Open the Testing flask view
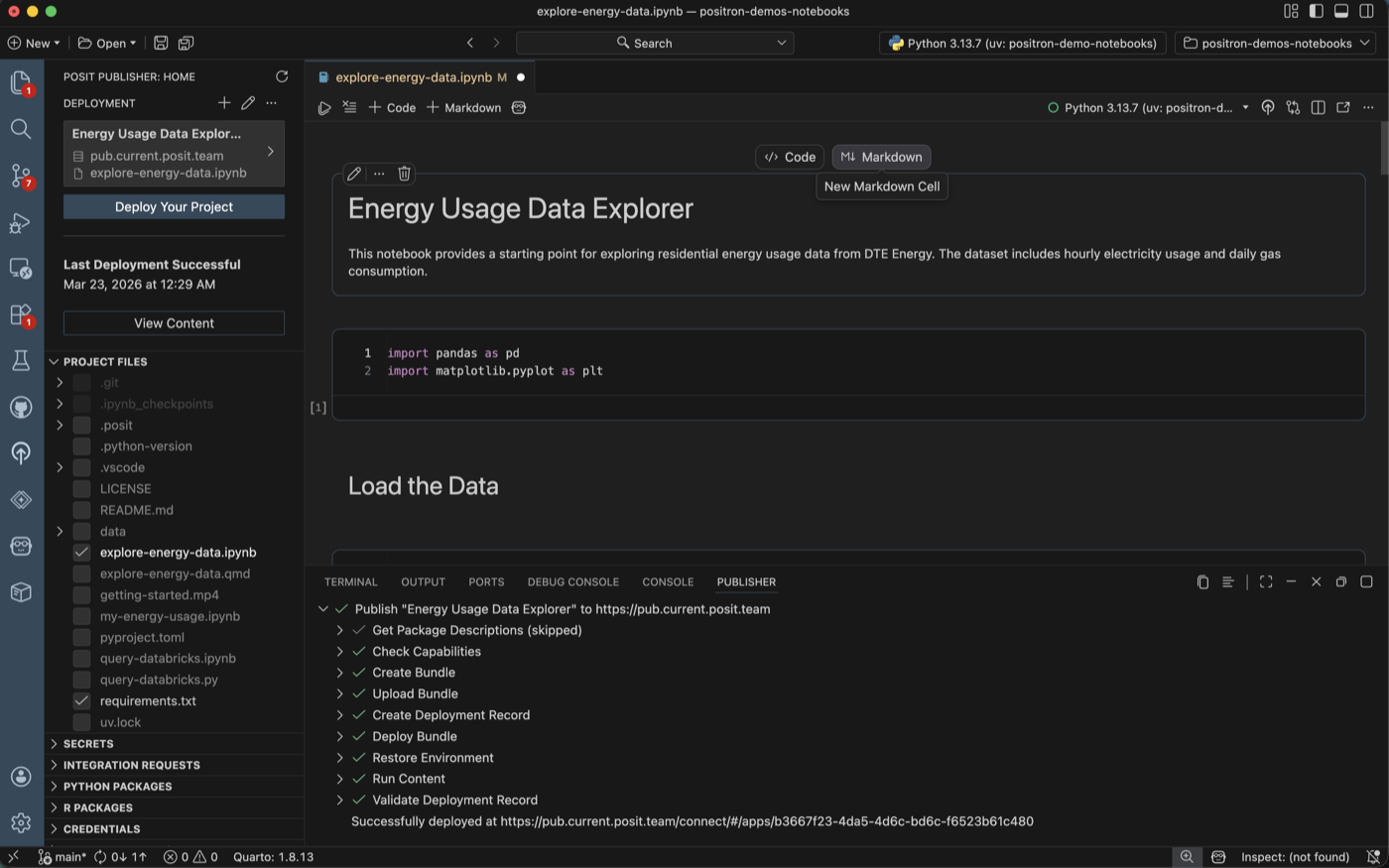Screen dimensions: 1389x868 [x=21, y=360]
